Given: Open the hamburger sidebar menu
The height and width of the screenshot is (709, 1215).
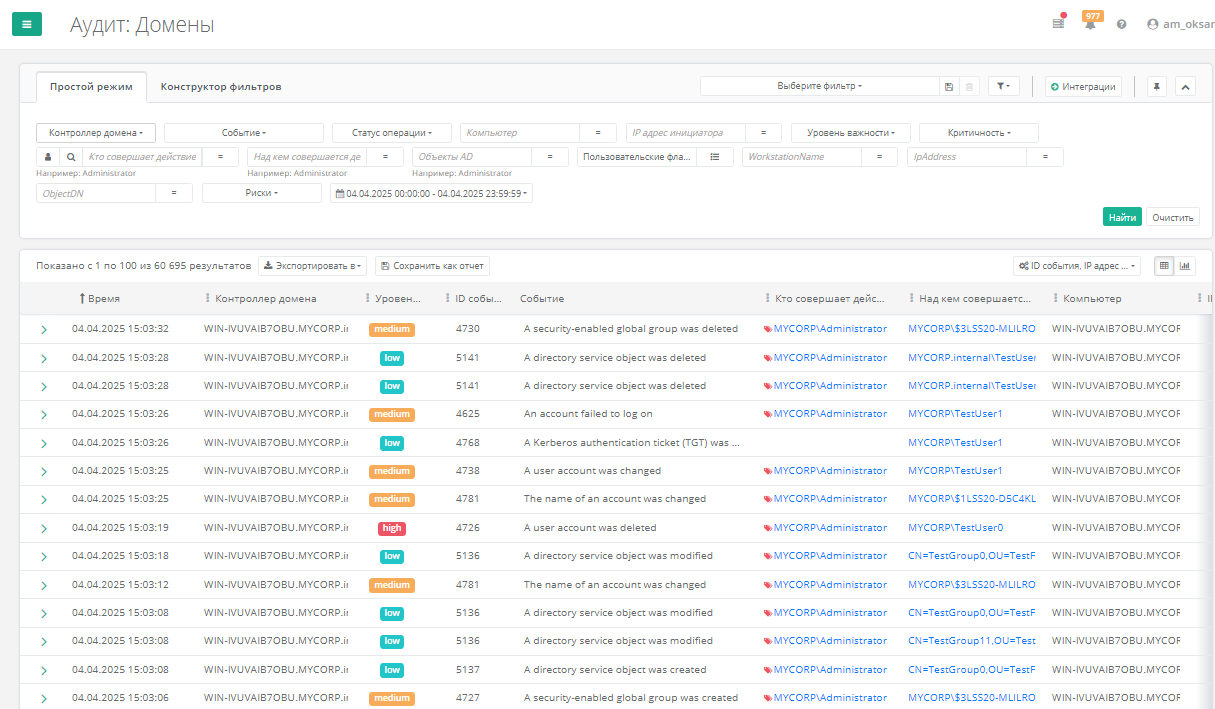Looking at the screenshot, I should [27, 24].
